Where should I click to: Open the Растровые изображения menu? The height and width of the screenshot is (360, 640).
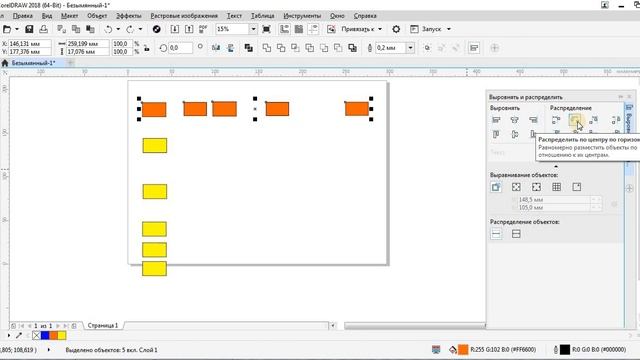tap(184, 16)
